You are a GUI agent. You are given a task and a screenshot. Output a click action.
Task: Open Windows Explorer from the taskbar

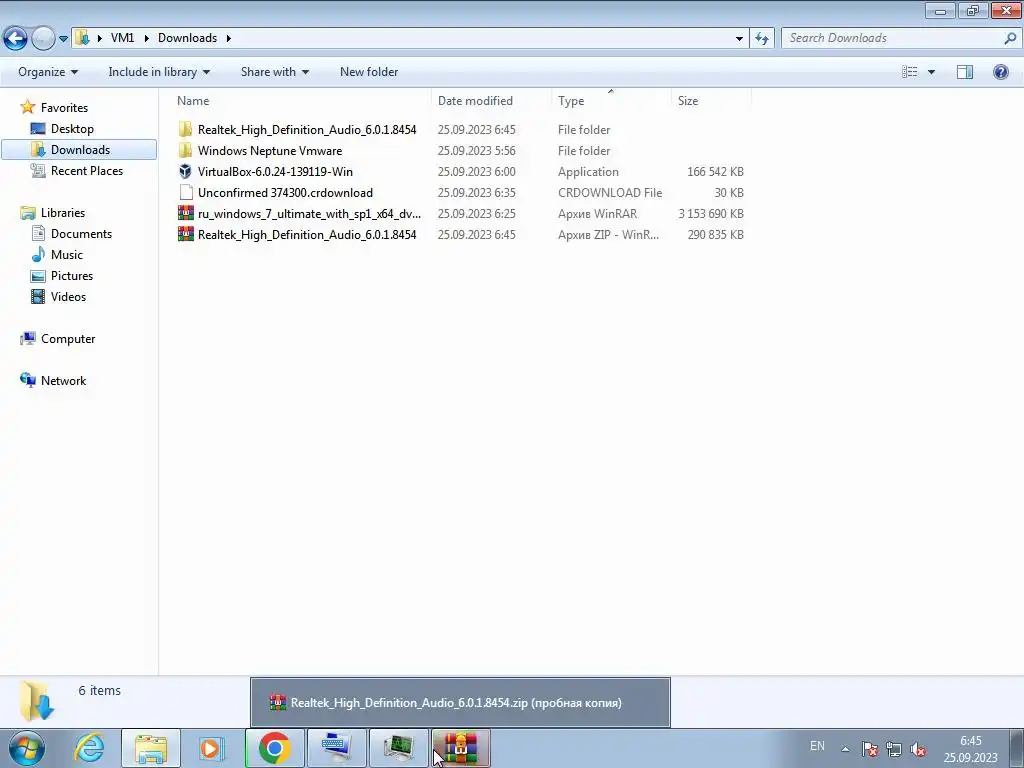point(151,748)
